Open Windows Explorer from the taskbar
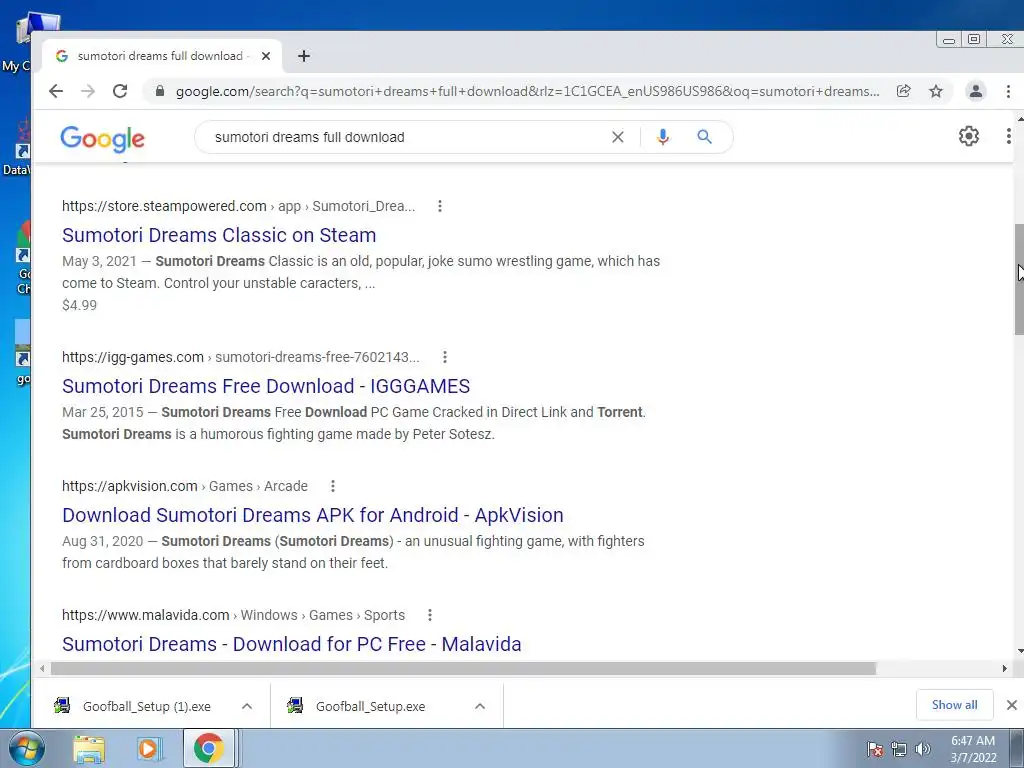This screenshot has width=1024, height=768. (89, 749)
